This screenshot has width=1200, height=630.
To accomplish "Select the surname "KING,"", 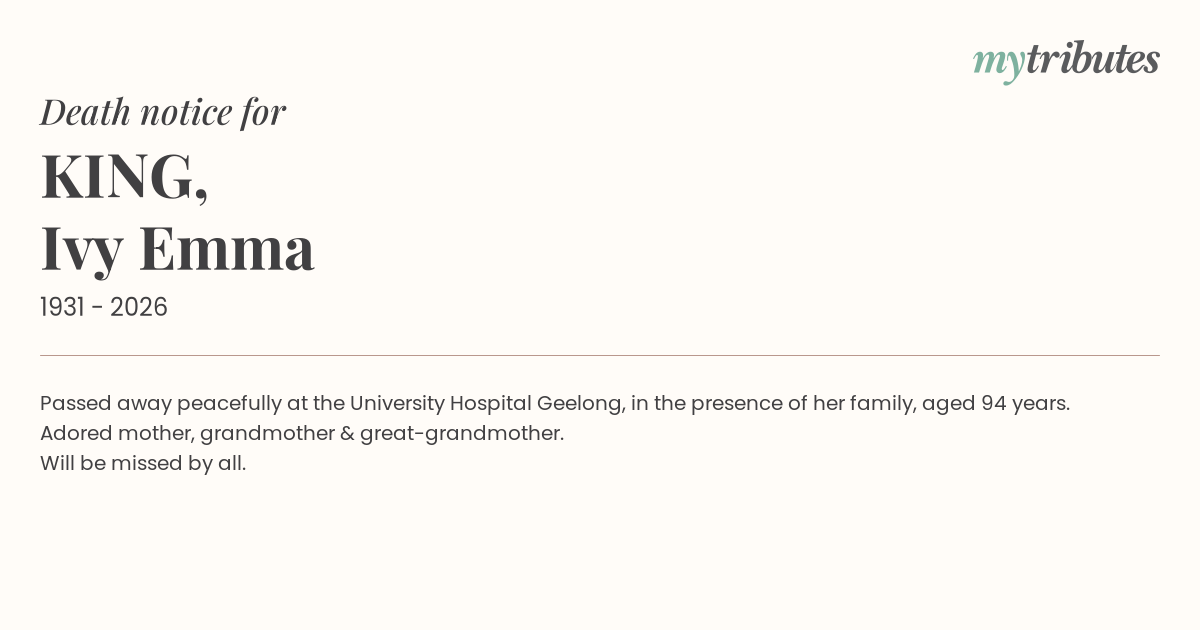I will click(x=124, y=177).
